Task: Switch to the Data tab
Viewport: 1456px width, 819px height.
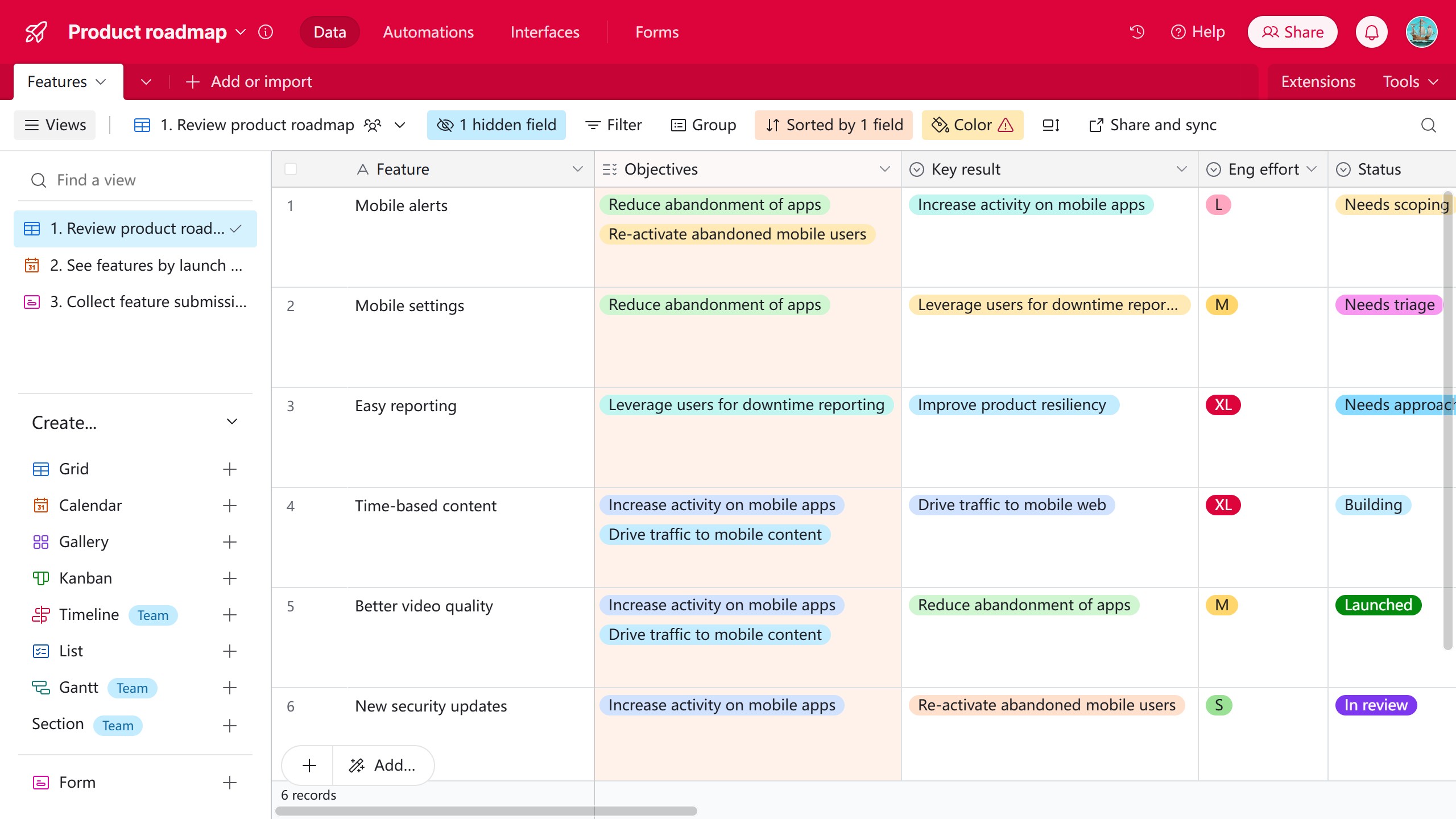Action: [x=330, y=32]
